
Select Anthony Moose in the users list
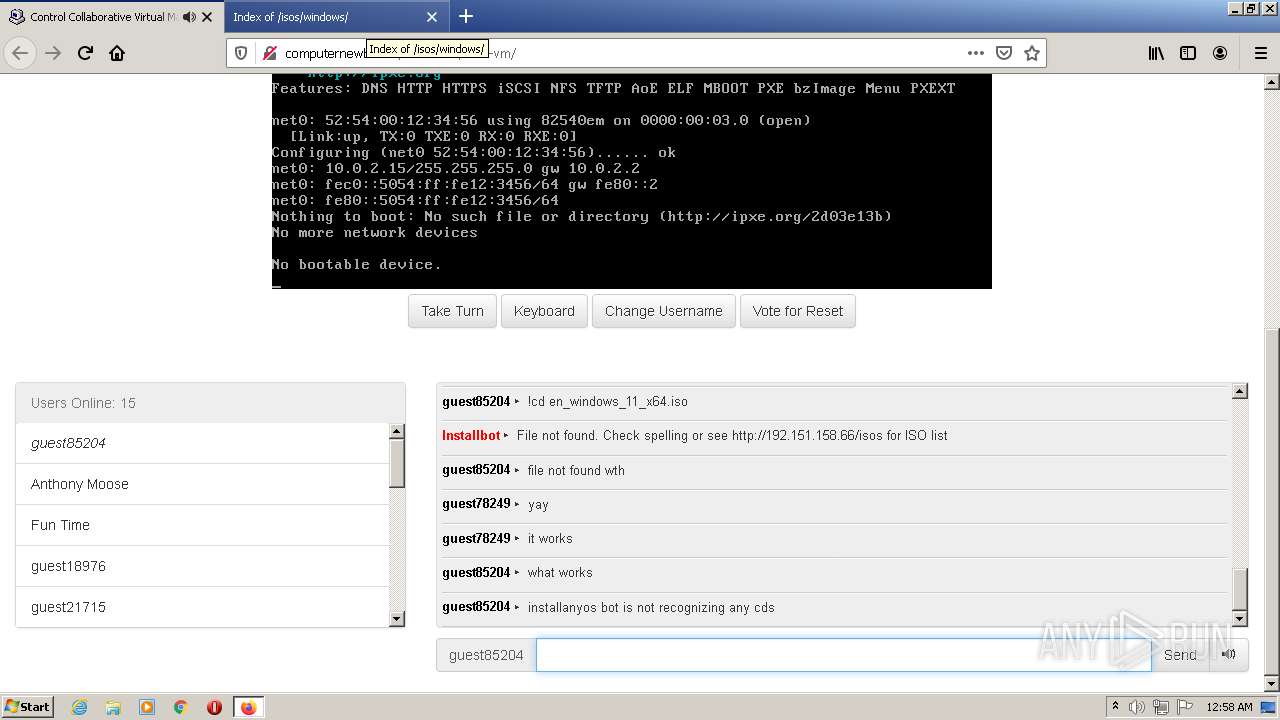click(x=202, y=484)
